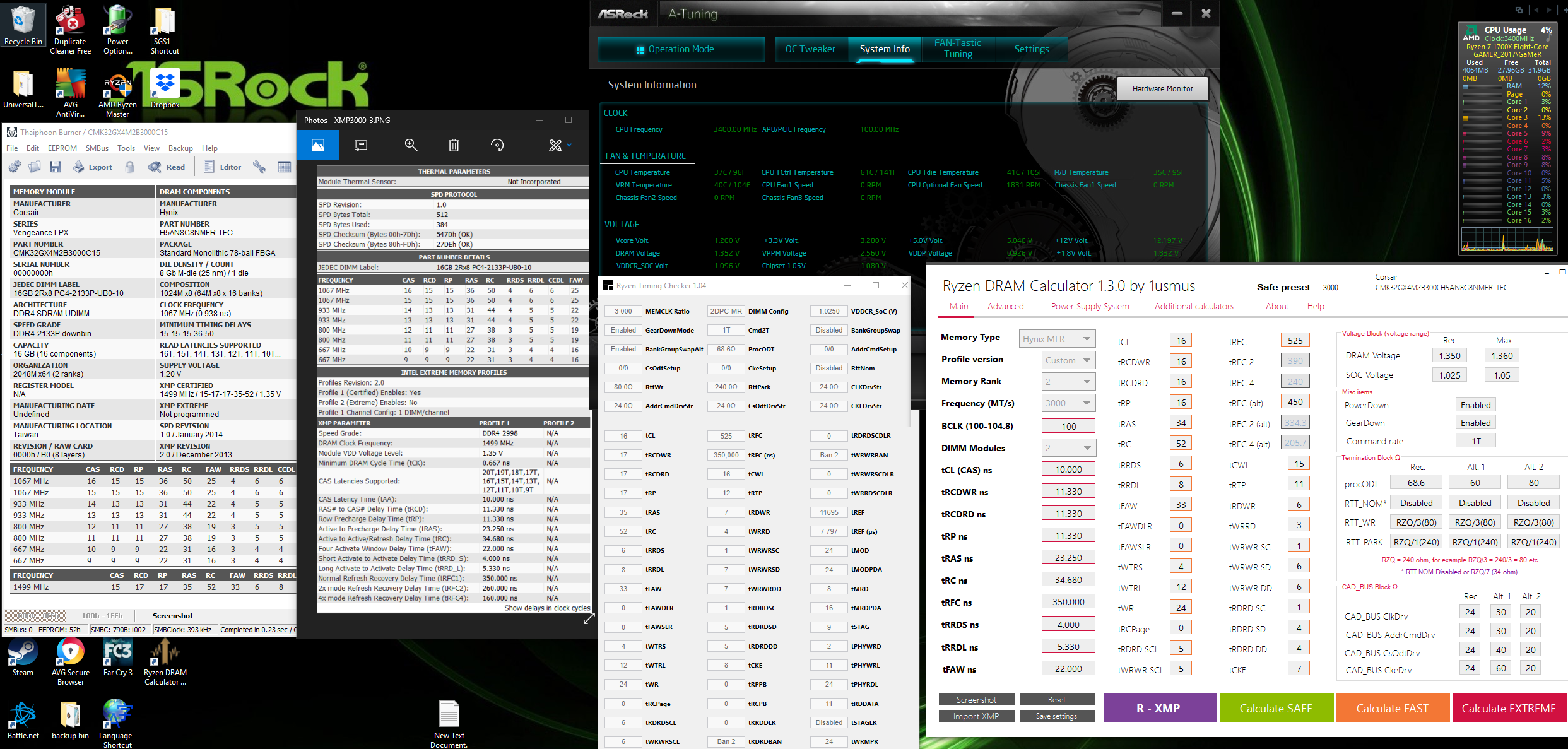The width and height of the screenshot is (1568, 749).
Task: Open Thaiphoon Burner settings gear icon
Action: tap(15, 167)
